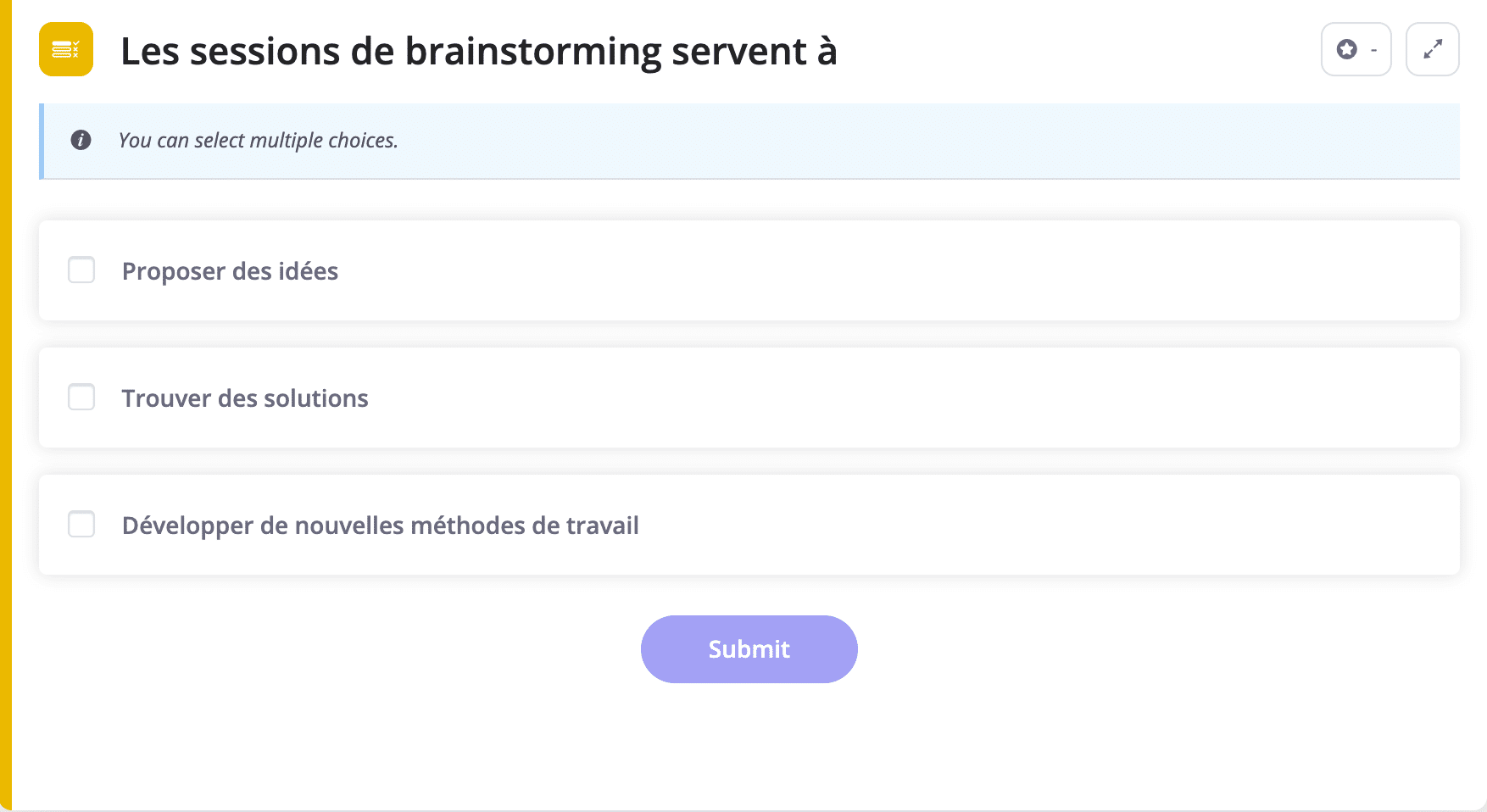Click the yellow vertical accent bar on the left
This screenshot has height=812, width=1487.
pyautogui.click(x=8, y=407)
